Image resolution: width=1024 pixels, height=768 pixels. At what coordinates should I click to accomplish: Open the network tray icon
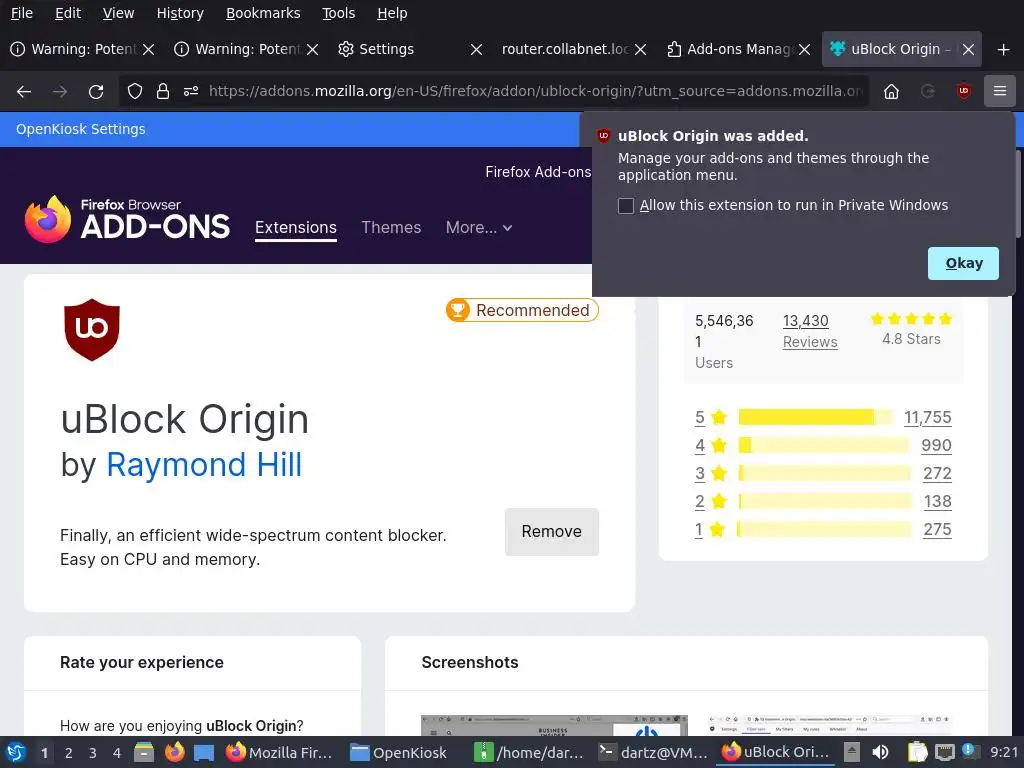[x=944, y=752]
